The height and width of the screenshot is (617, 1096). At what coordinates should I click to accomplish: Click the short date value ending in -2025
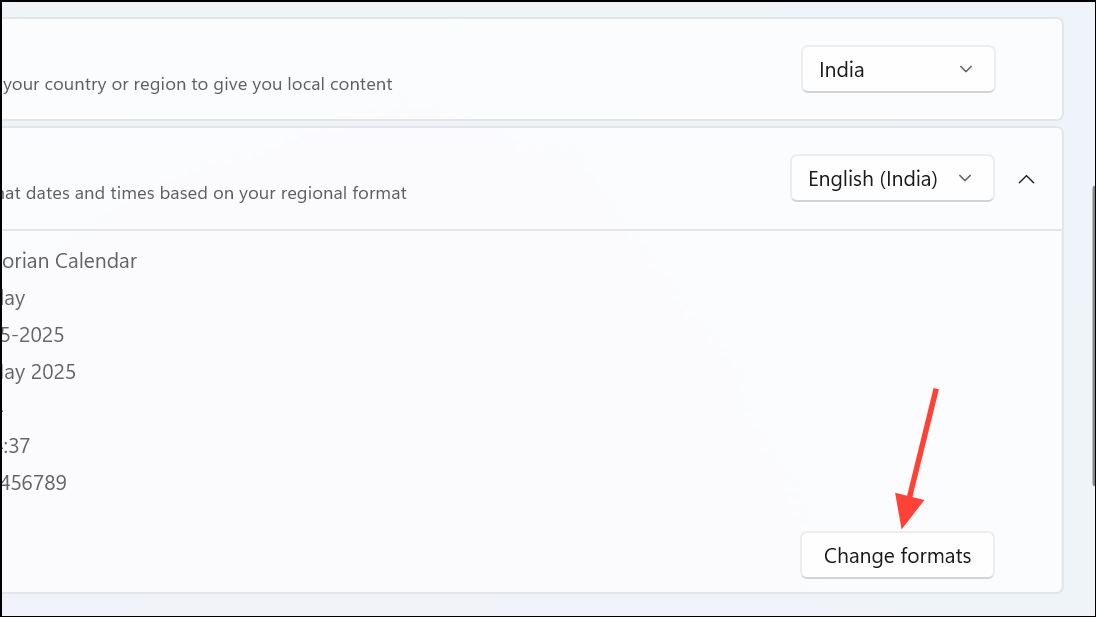tap(33, 334)
